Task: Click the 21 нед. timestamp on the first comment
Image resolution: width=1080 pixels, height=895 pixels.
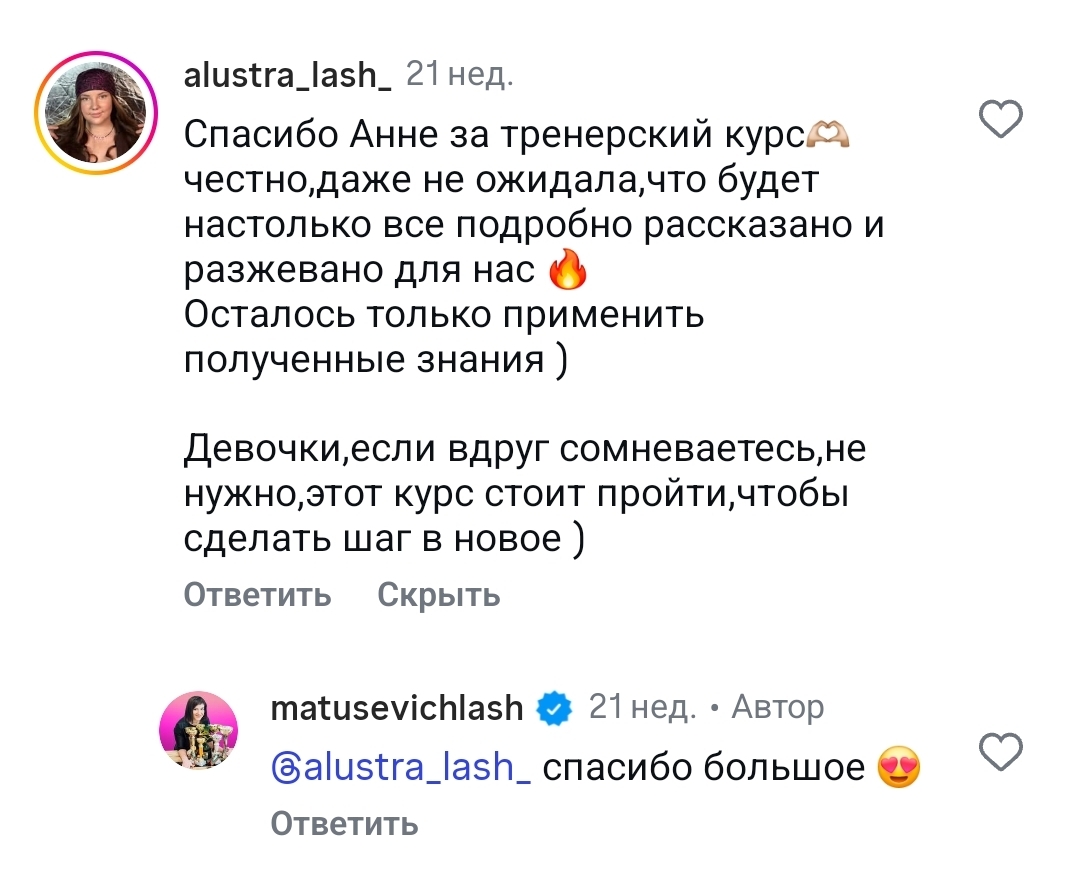Action: point(459,75)
